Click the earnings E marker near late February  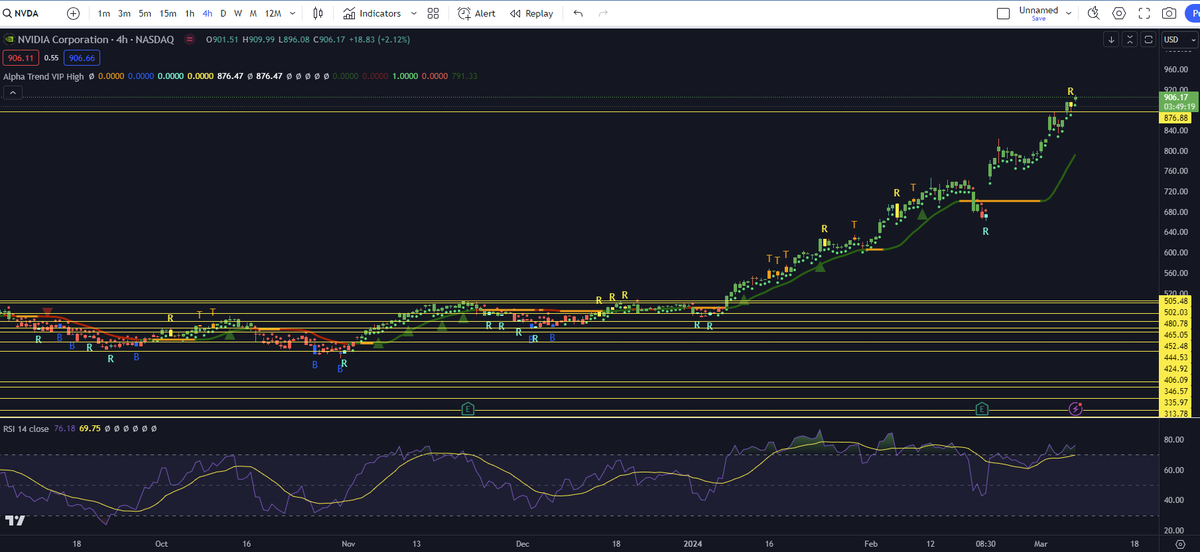point(983,408)
